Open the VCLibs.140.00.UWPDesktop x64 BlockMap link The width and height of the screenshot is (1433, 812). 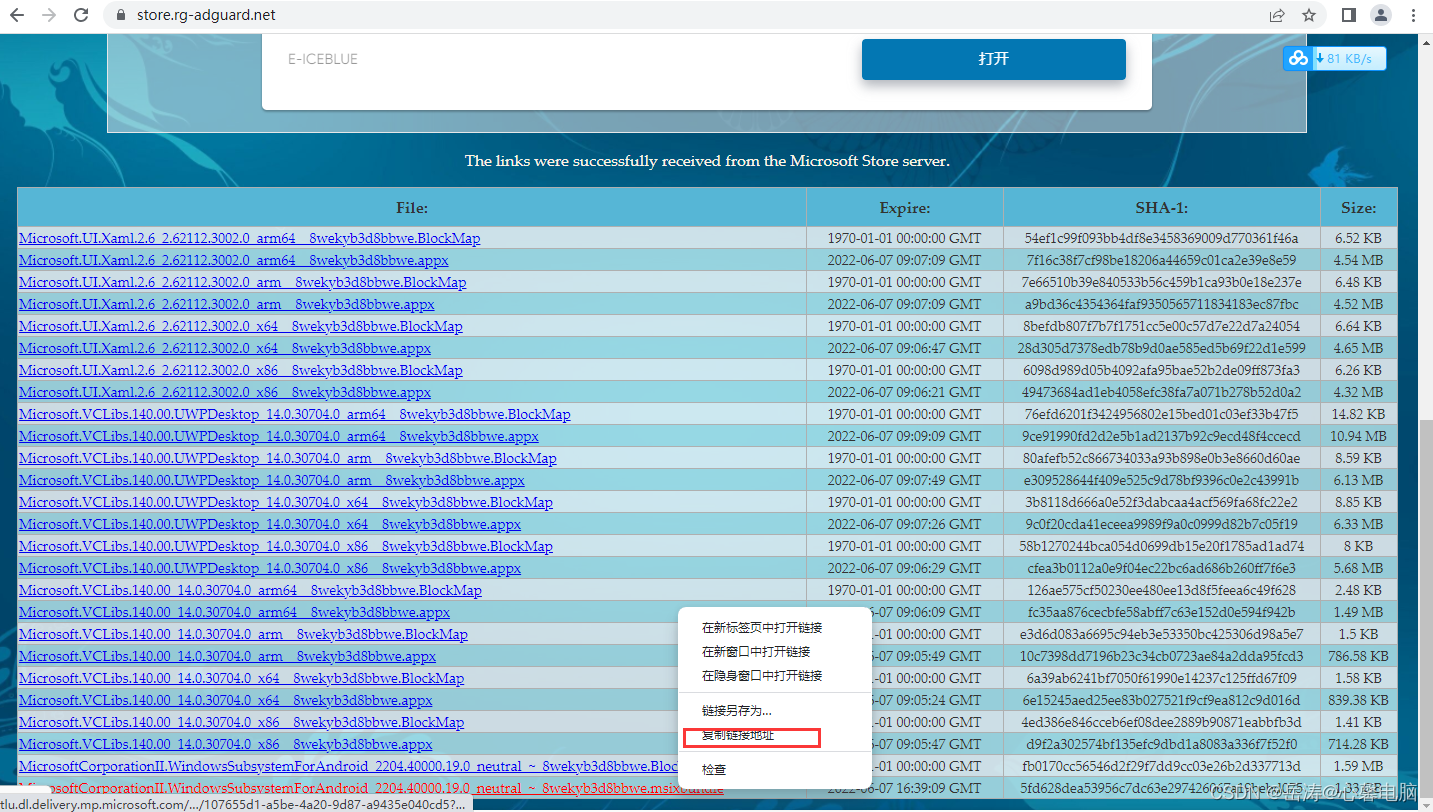coord(285,502)
